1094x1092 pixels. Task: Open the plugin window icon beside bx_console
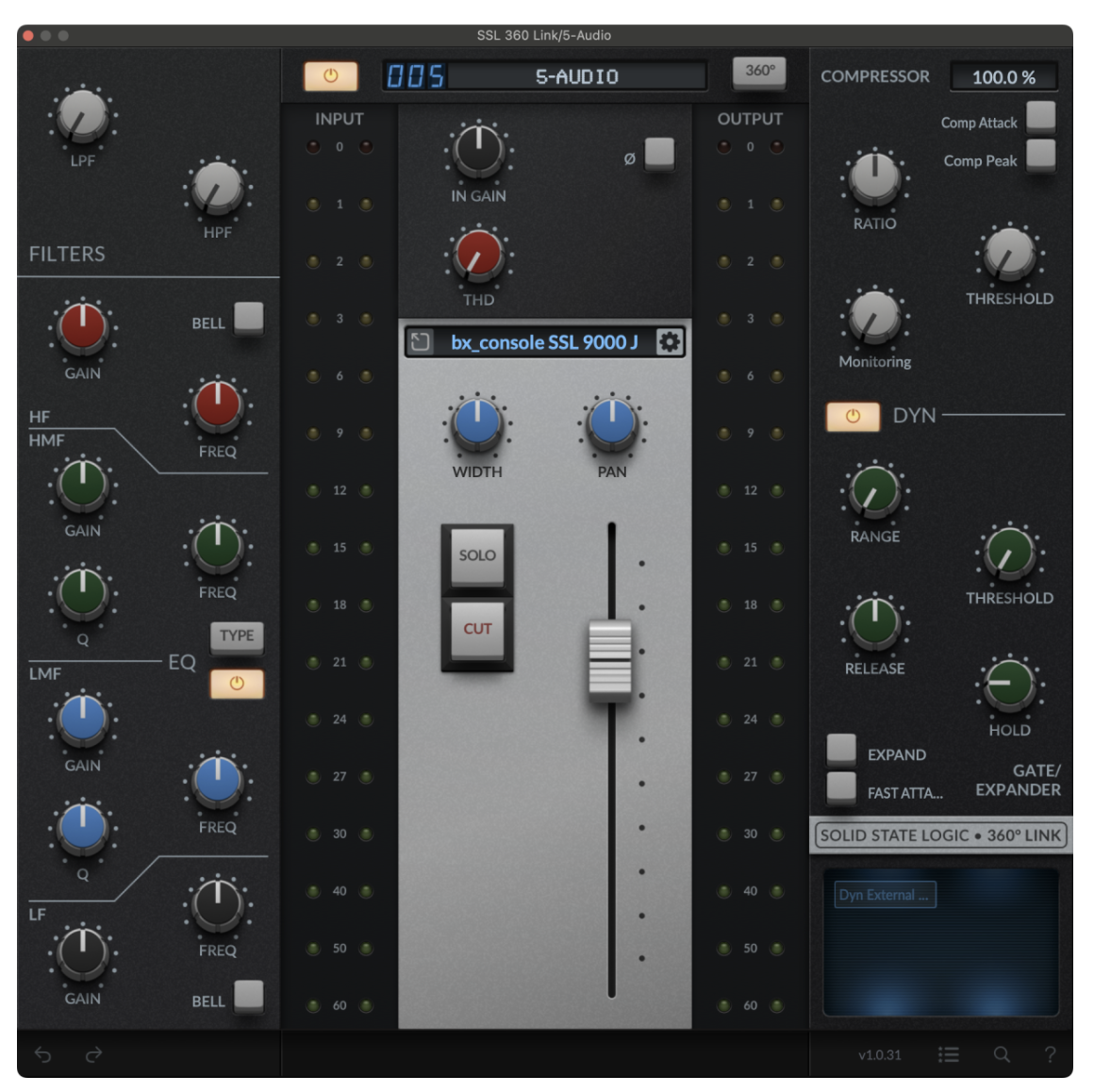tap(420, 342)
